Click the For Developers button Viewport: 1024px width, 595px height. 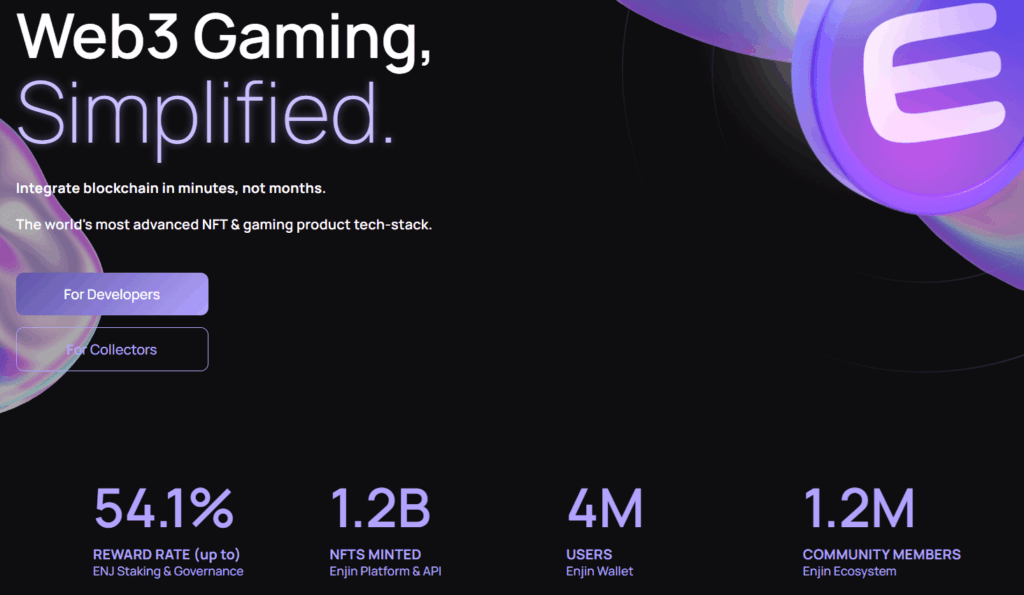(112, 294)
